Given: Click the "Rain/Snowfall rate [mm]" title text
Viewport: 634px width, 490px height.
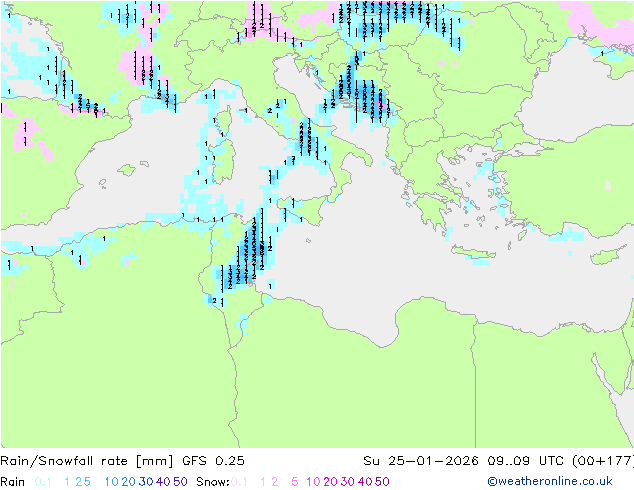Looking at the screenshot, I should pos(87,461).
